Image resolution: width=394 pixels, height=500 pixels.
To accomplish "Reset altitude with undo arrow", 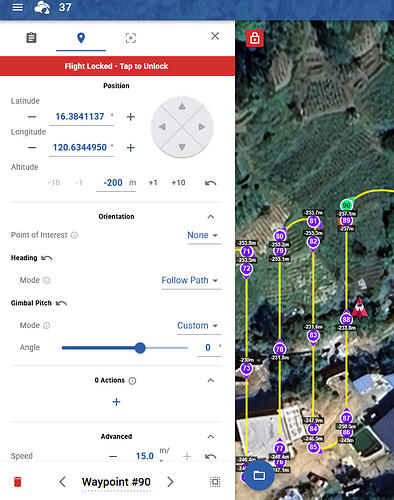I will (x=210, y=183).
